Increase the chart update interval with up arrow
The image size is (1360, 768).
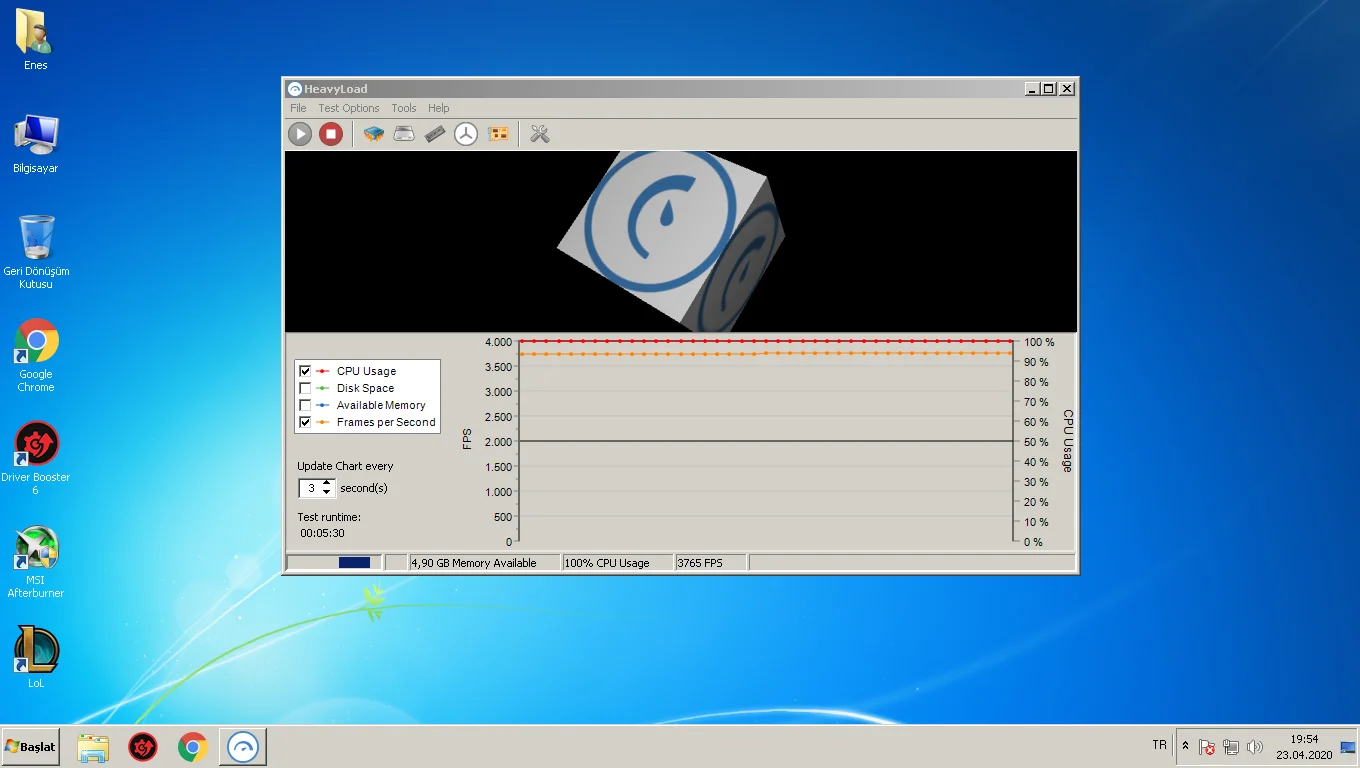(327, 484)
